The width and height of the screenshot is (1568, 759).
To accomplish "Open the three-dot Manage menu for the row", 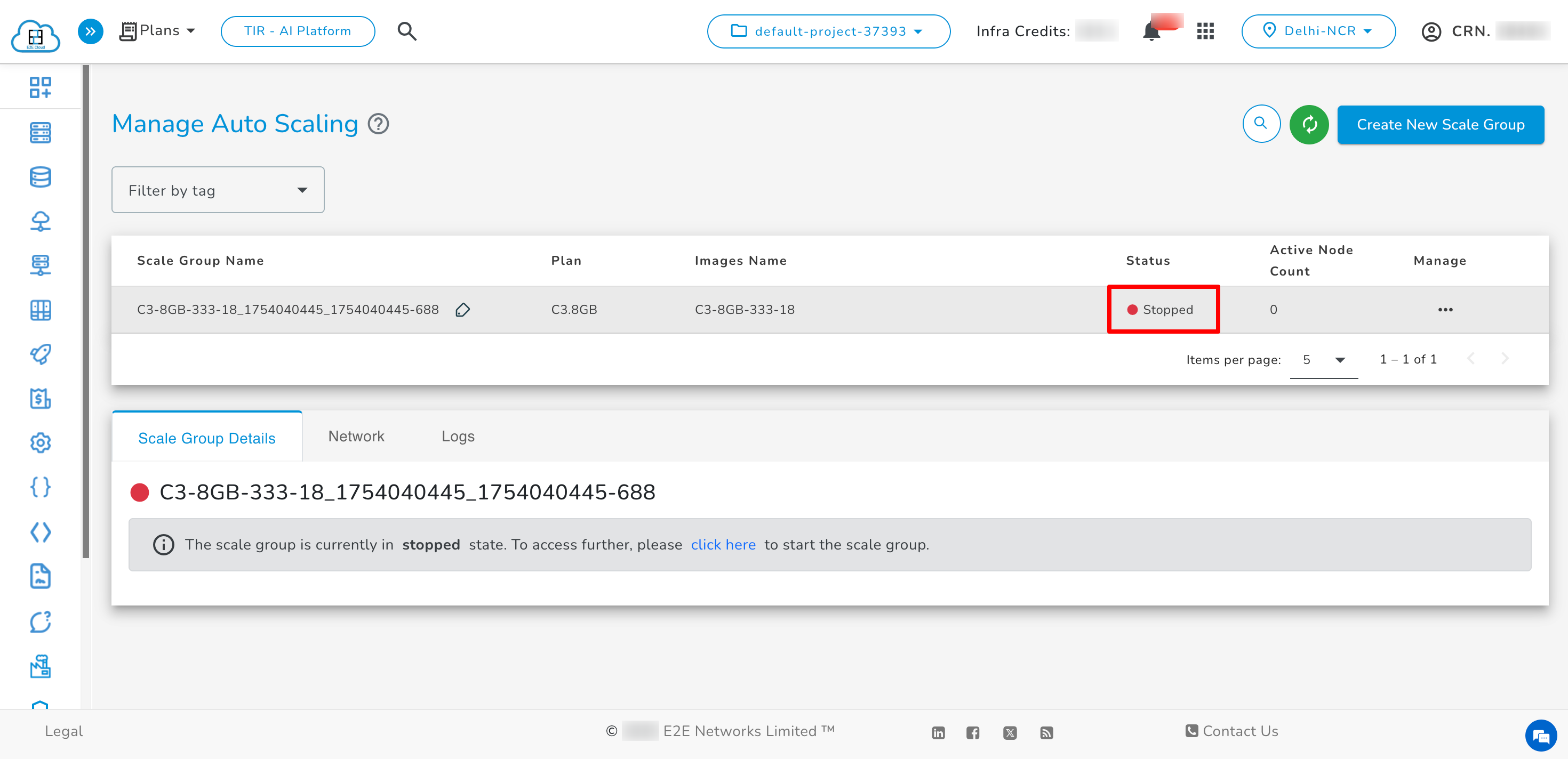I will pos(1445,310).
